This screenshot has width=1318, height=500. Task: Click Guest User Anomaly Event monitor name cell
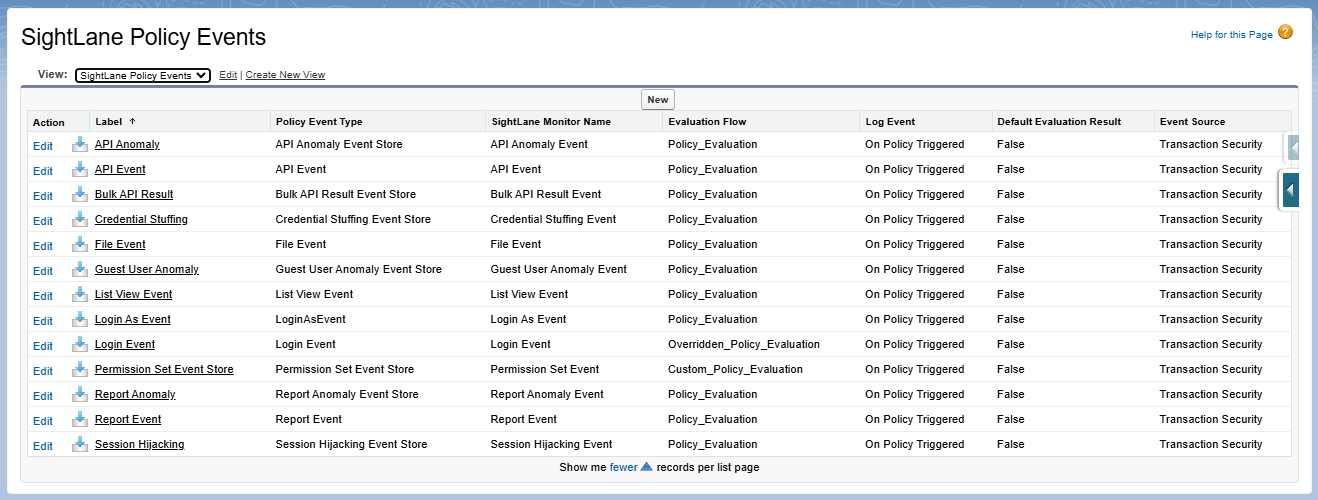pyautogui.click(x=559, y=269)
